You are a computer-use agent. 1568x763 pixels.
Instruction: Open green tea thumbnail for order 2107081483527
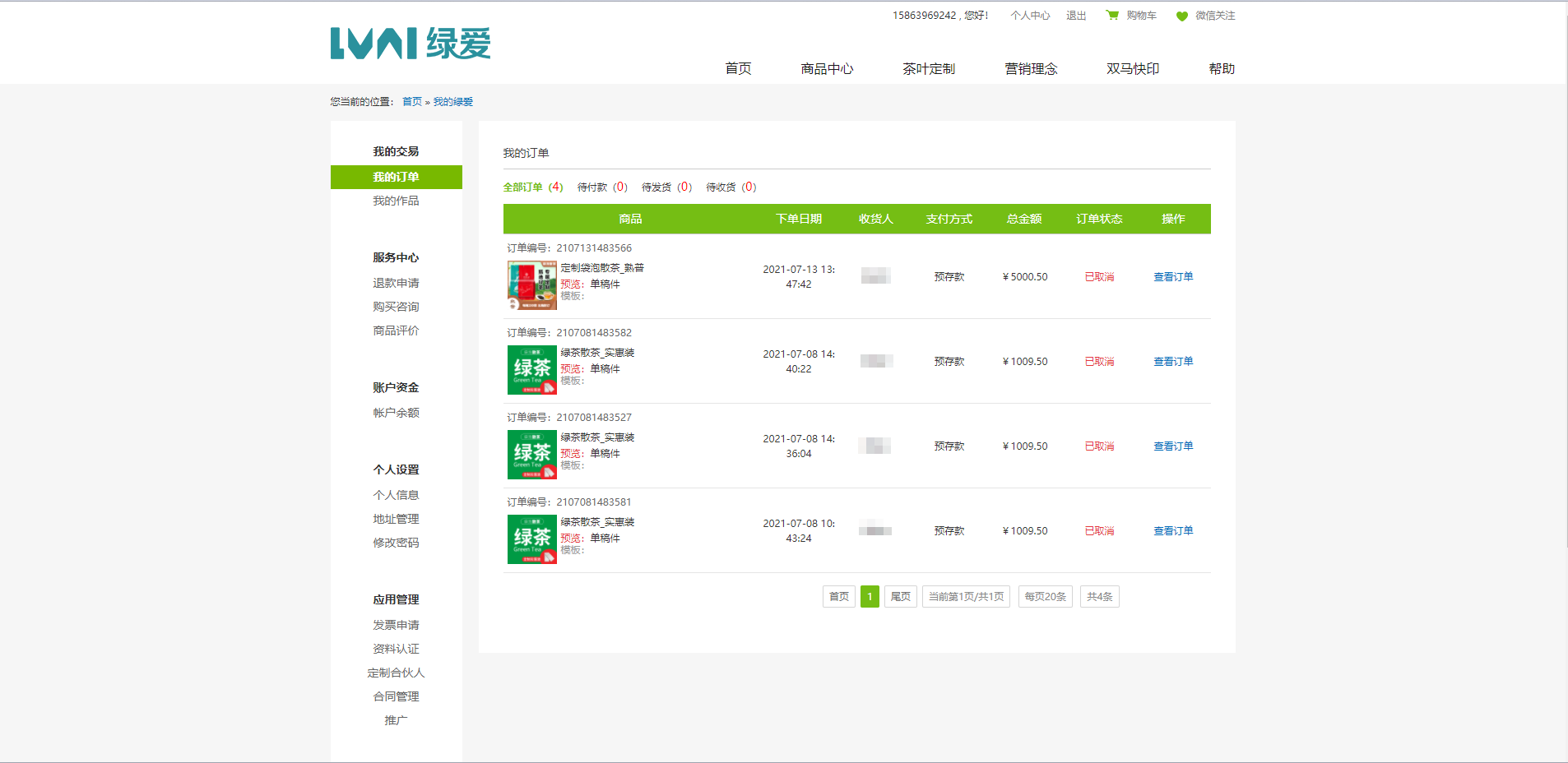click(x=531, y=455)
